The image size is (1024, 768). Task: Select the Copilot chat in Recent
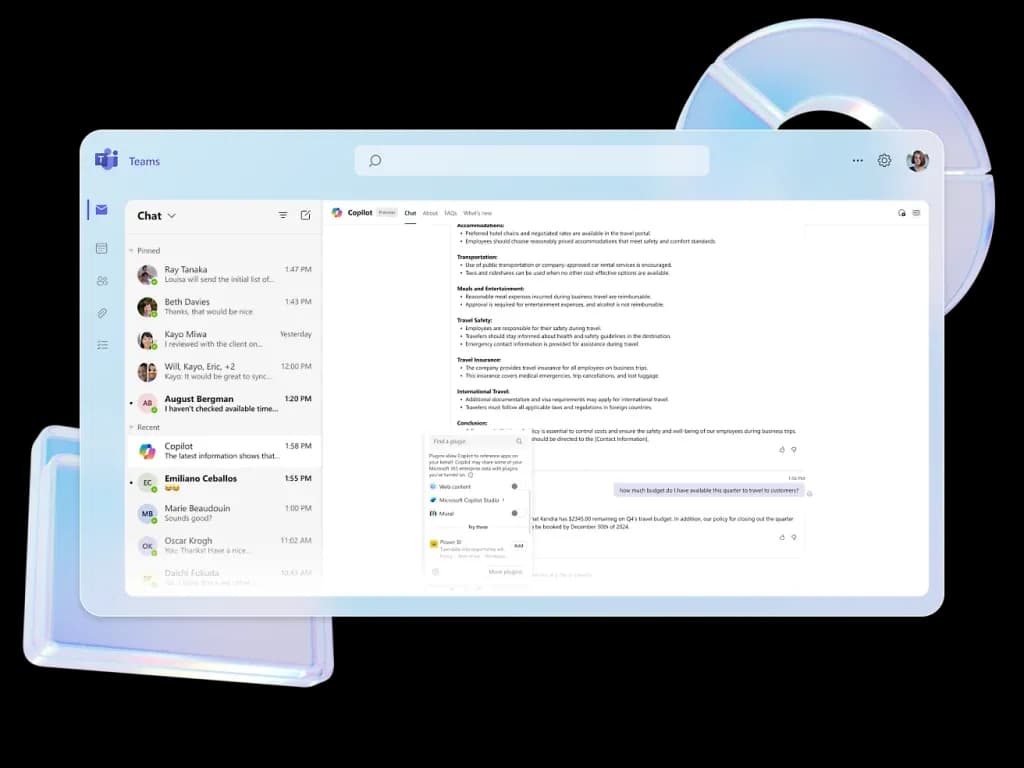point(223,451)
